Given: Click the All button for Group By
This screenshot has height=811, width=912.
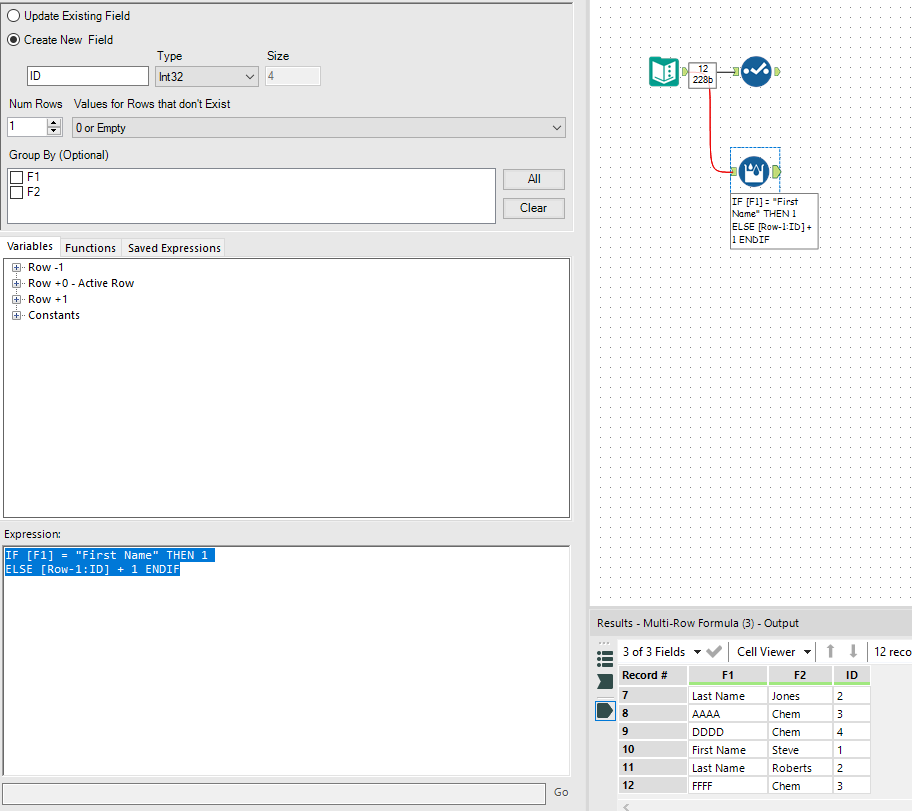Looking at the screenshot, I should click(533, 179).
